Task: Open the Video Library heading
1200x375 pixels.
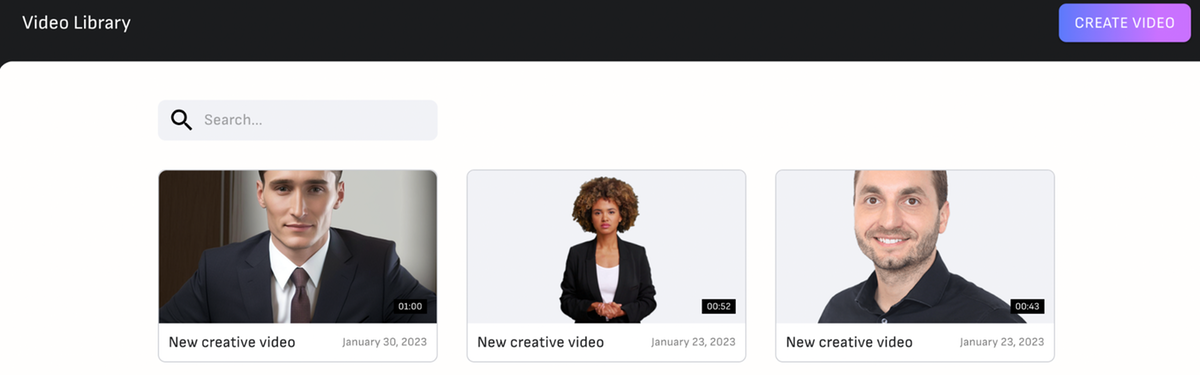Action: tap(76, 22)
